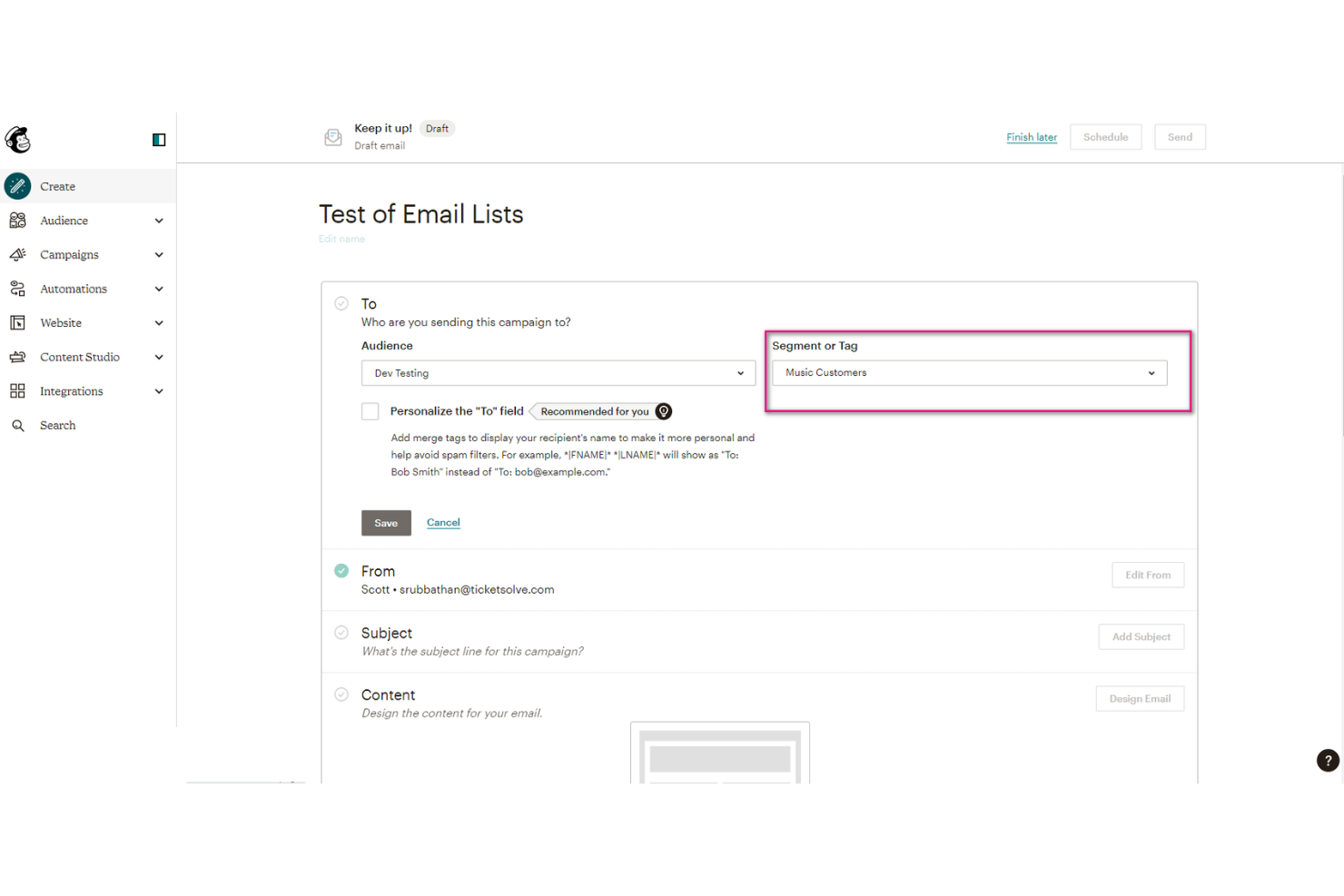Click the Audience people icon
This screenshot has height=896, width=1344.
[17, 221]
